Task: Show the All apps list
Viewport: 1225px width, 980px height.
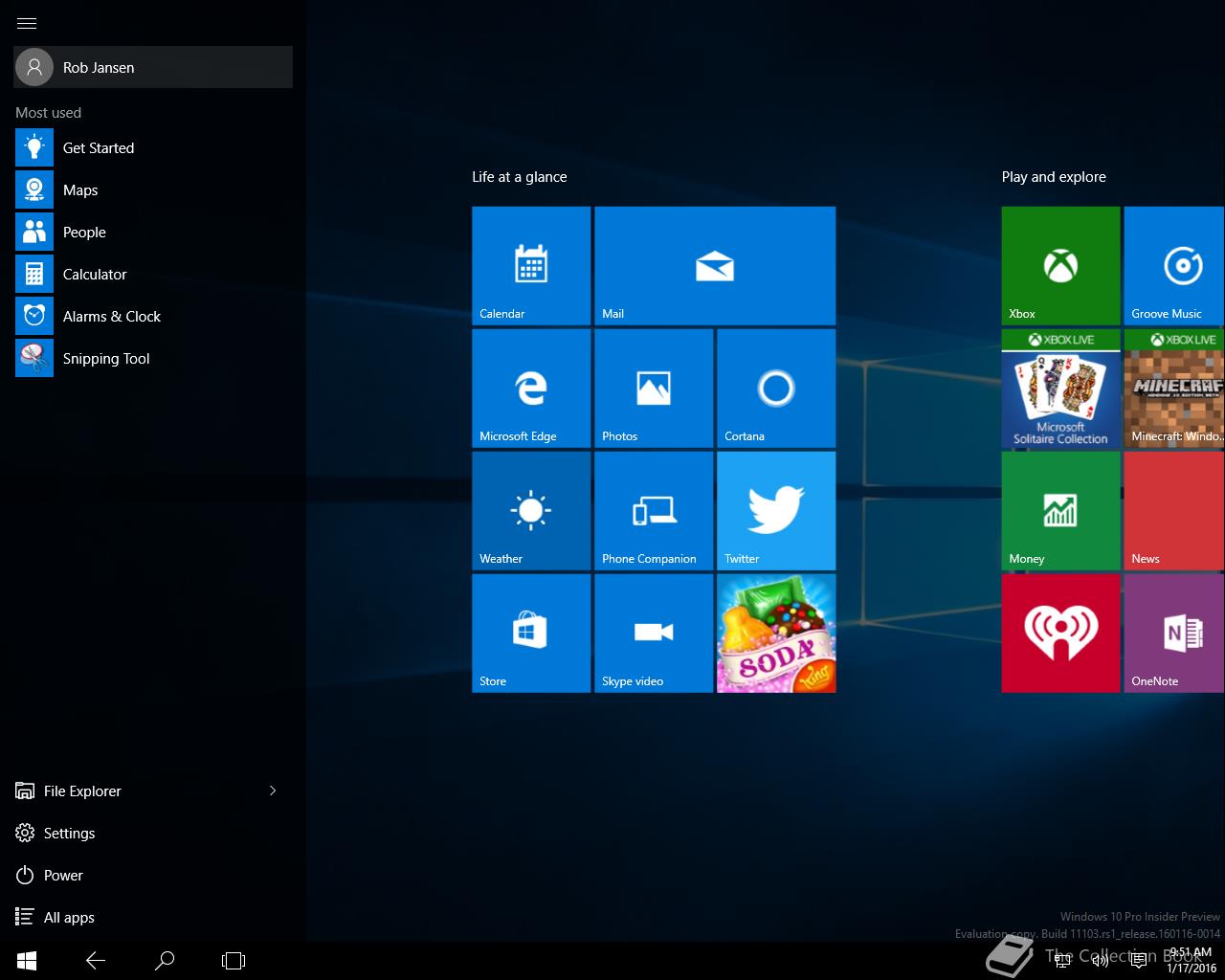Action: coord(69,917)
